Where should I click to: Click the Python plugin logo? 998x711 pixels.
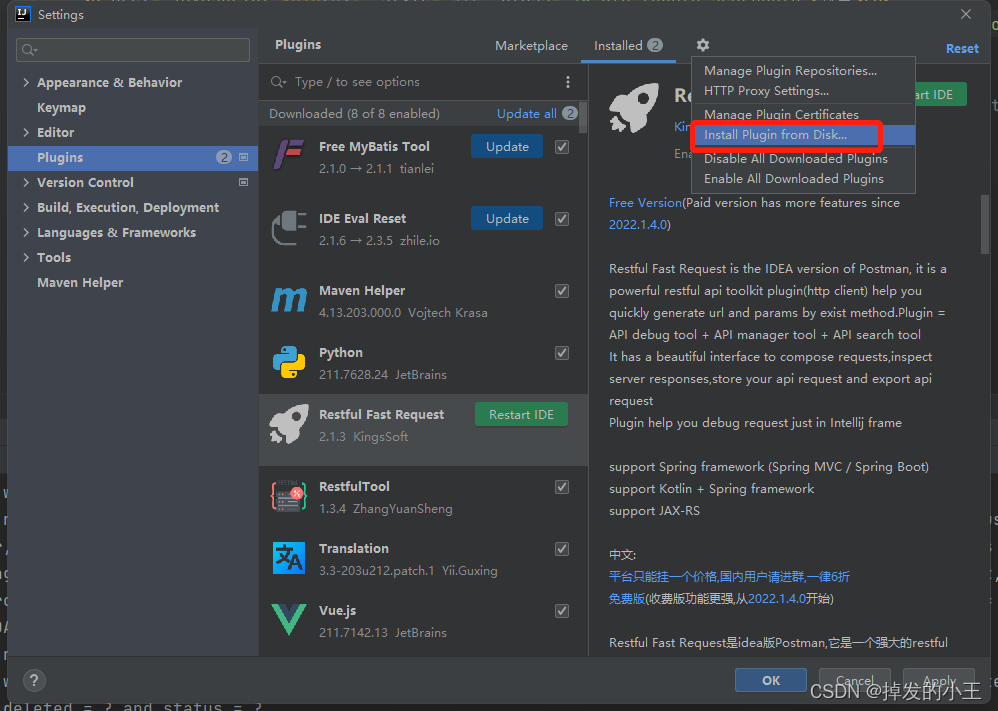tap(289, 362)
